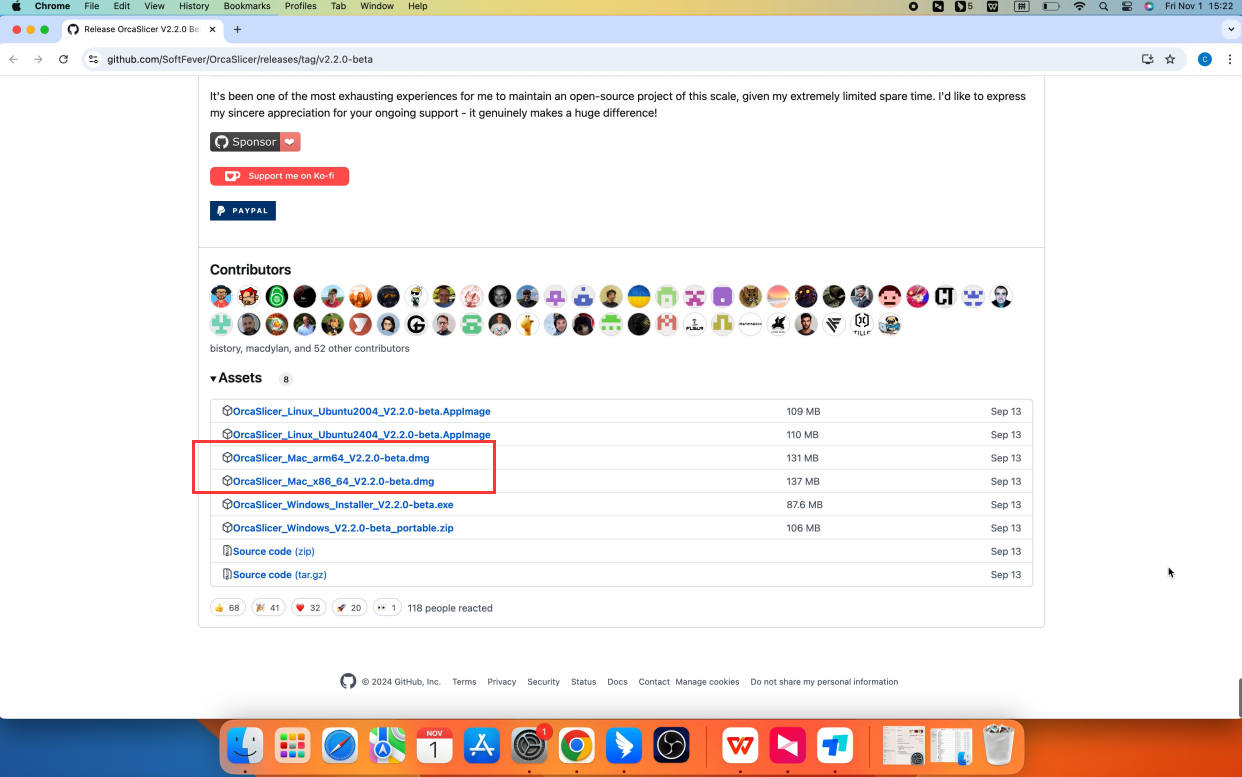Click the browser forward arrow
Image resolution: width=1242 pixels, height=777 pixels.
tap(38, 59)
